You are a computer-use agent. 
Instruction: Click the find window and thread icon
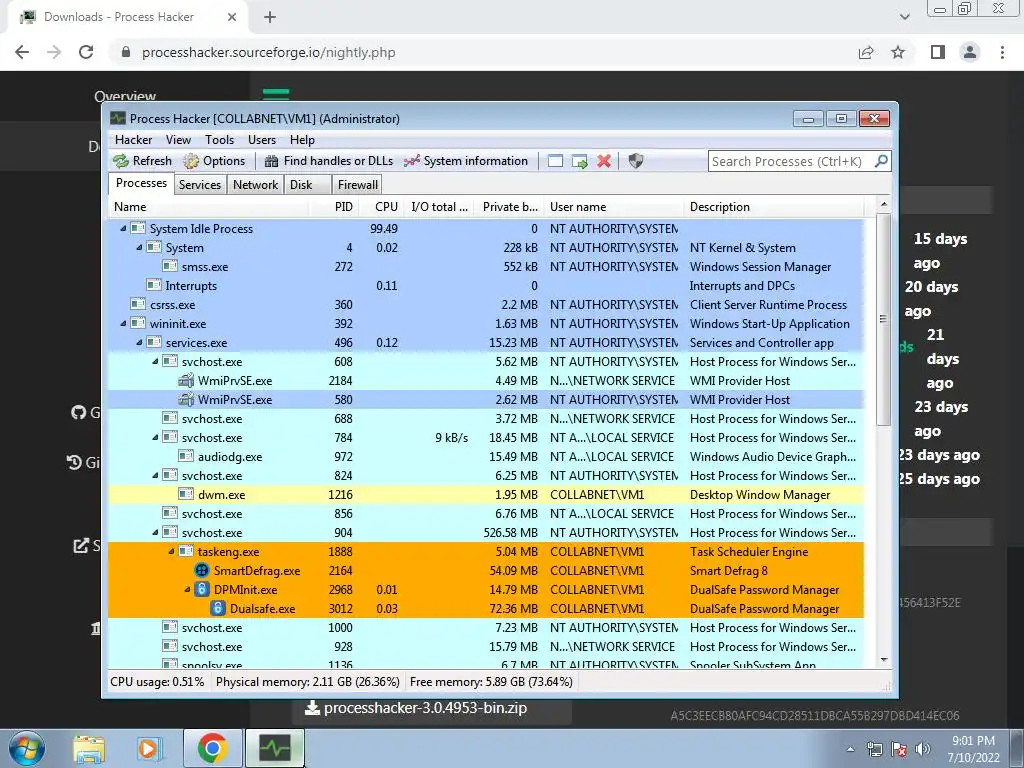point(579,161)
